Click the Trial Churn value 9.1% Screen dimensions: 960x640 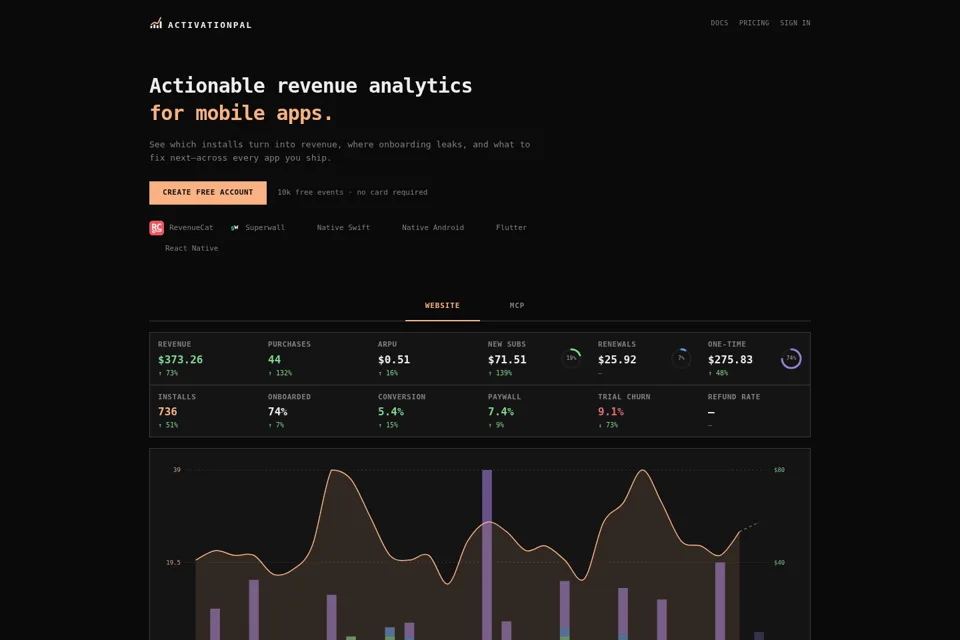[x=611, y=412]
